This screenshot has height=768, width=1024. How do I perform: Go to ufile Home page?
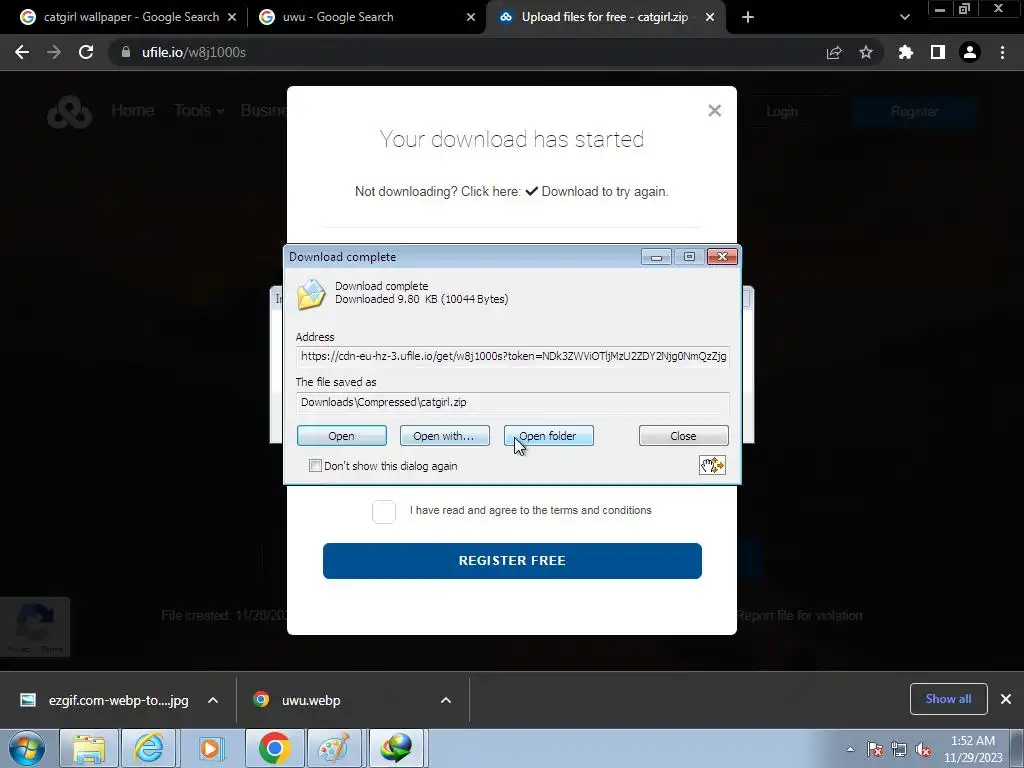pos(133,110)
